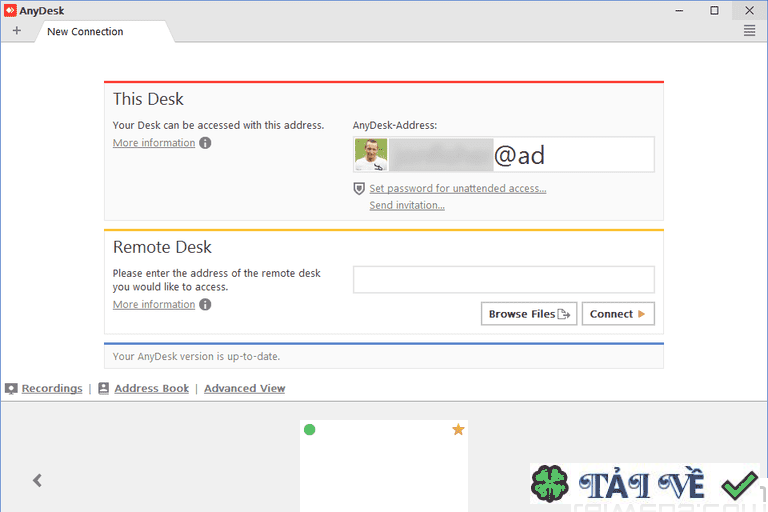Image resolution: width=768 pixels, height=512 pixels.
Task: Maximize the AnyDesk window
Action: pos(715,10)
